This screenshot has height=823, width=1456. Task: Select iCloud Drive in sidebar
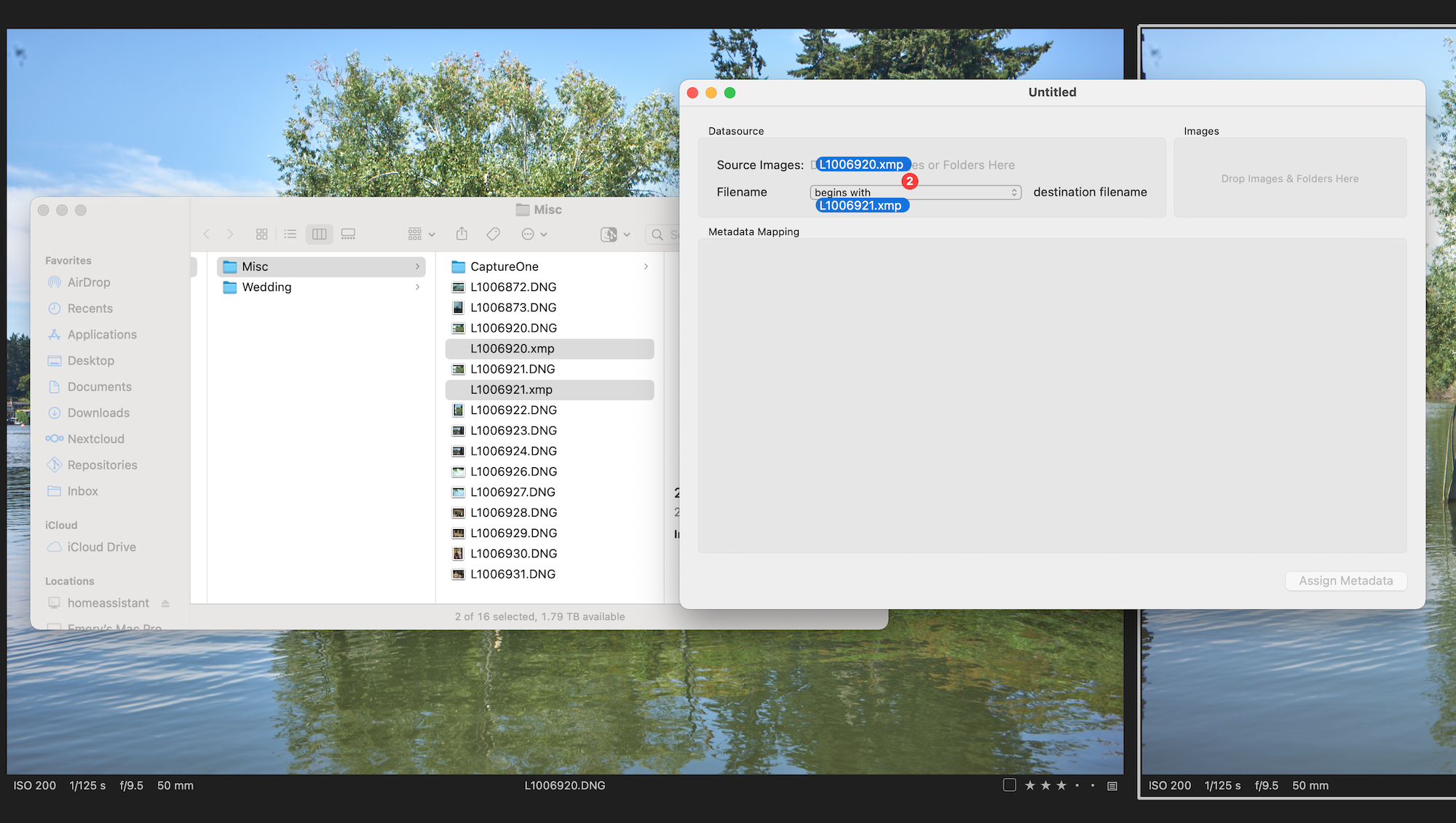(x=101, y=547)
